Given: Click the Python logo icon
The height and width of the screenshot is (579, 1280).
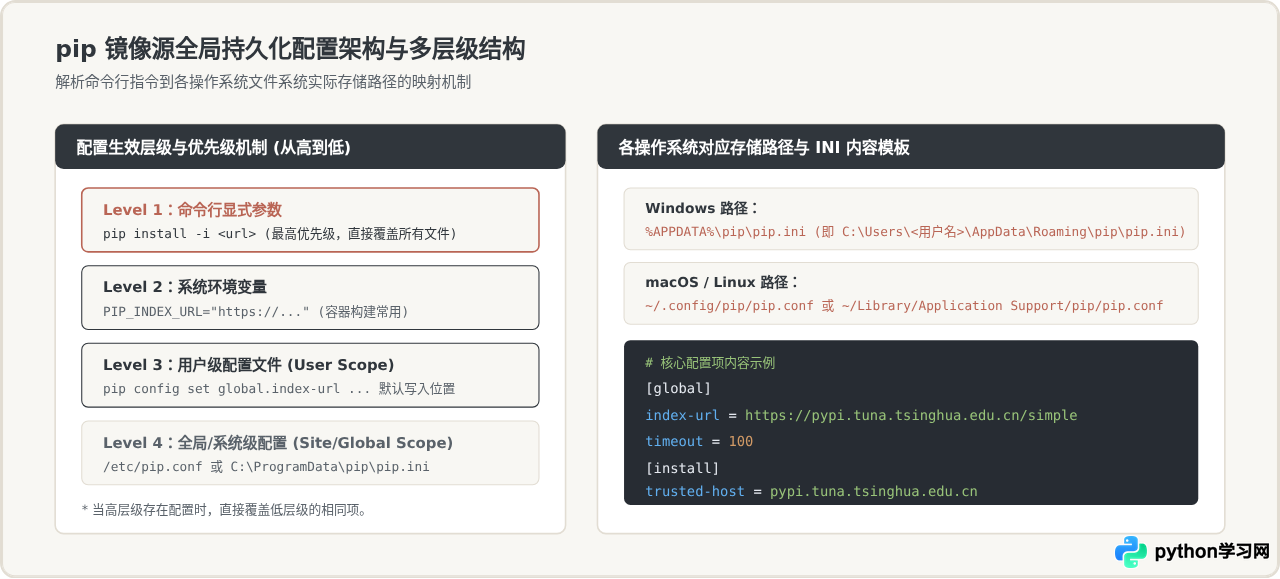Looking at the screenshot, I should (1131, 552).
